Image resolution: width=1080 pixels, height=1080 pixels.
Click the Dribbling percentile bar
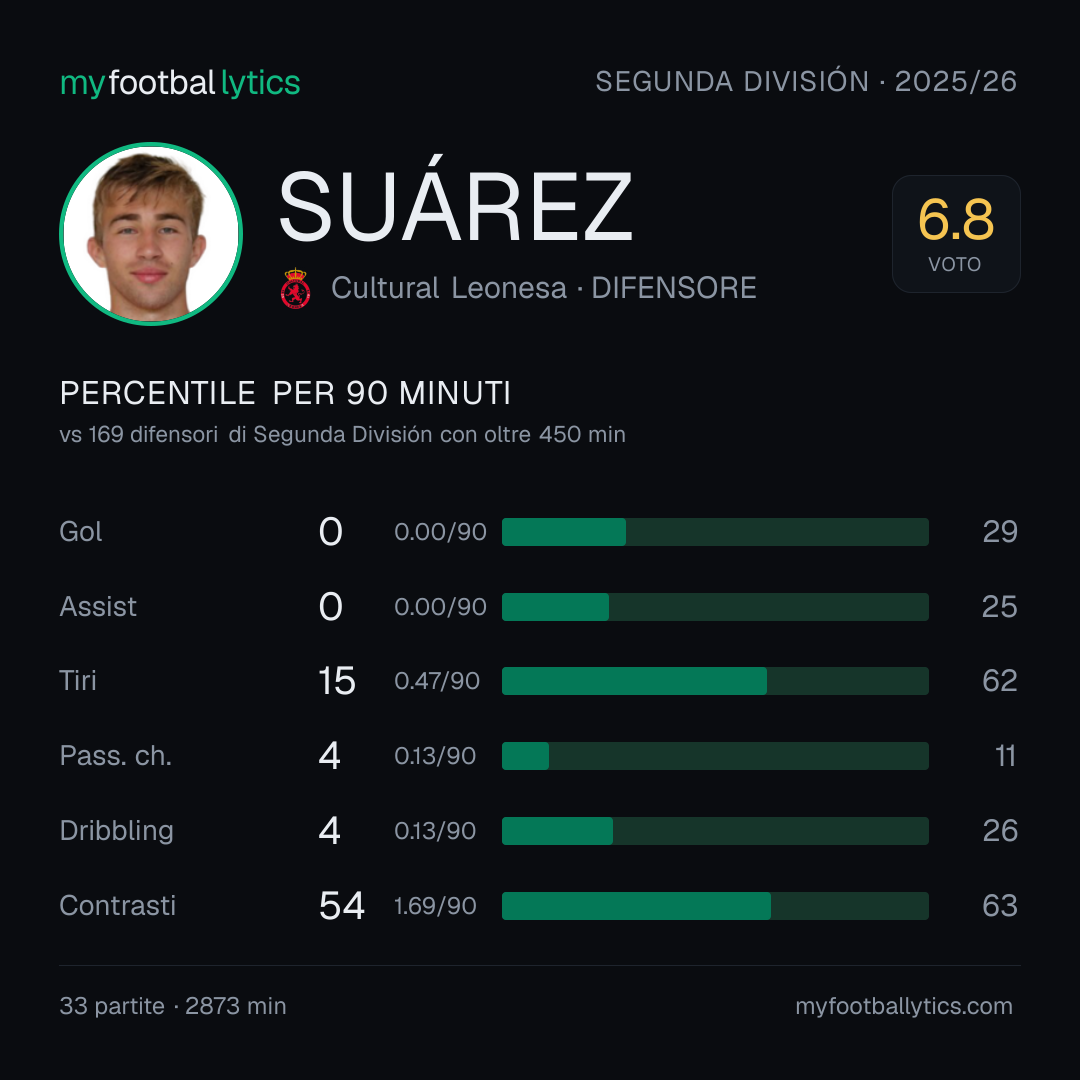pyautogui.click(x=715, y=831)
